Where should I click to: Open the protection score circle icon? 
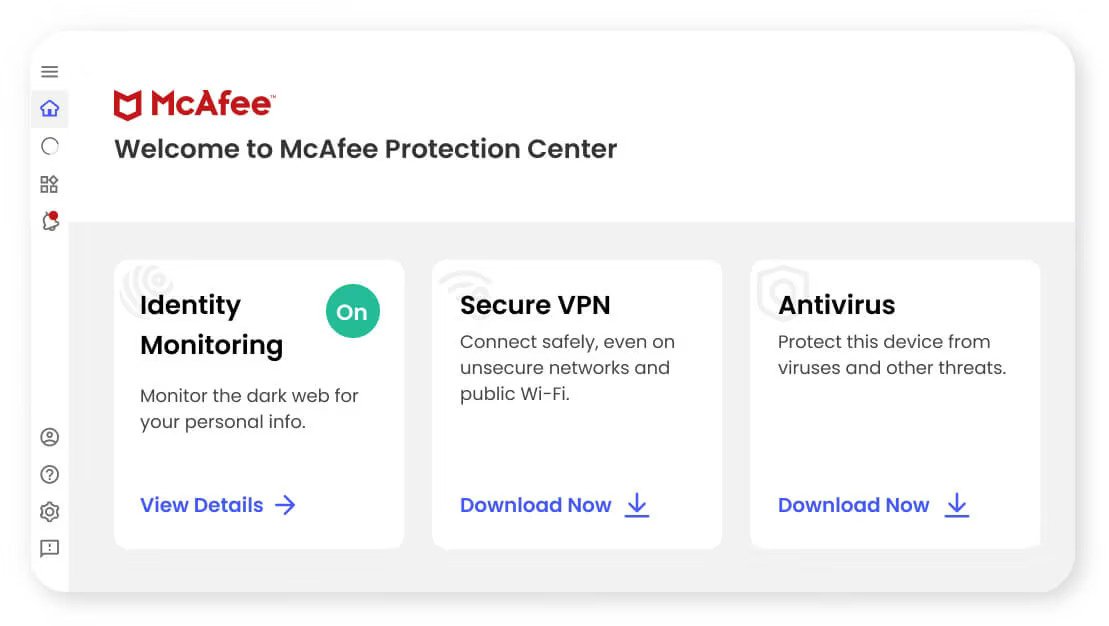click(x=49, y=146)
